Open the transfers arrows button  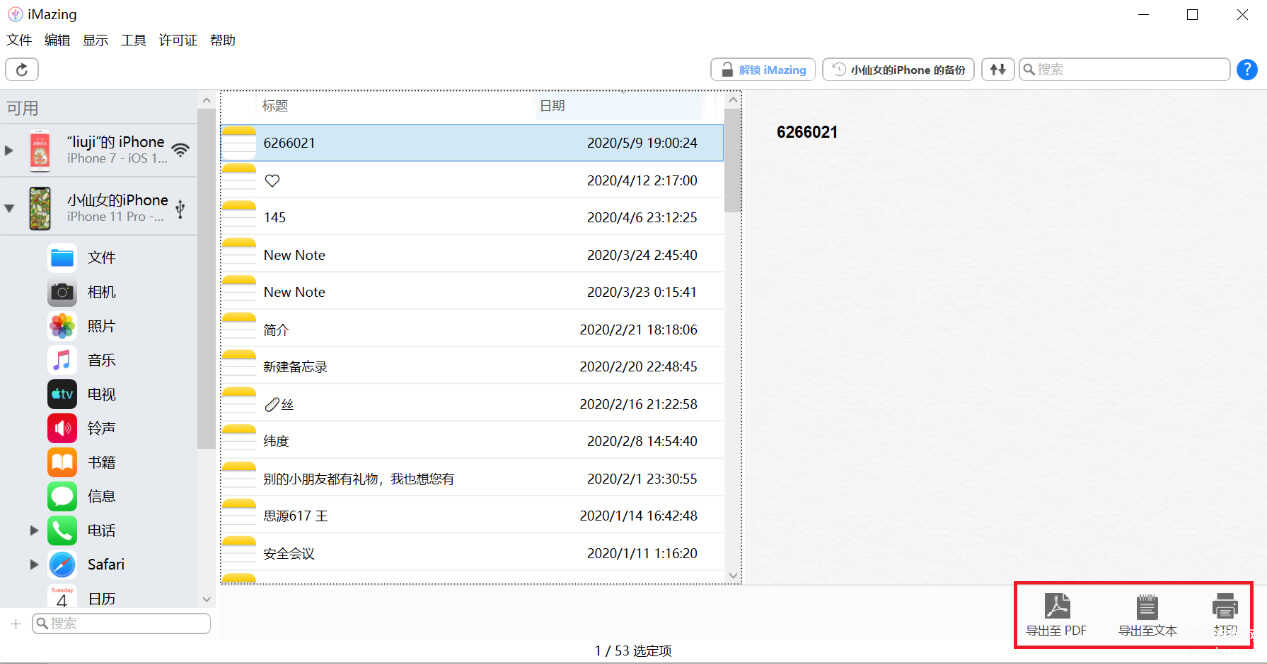tap(996, 69)
